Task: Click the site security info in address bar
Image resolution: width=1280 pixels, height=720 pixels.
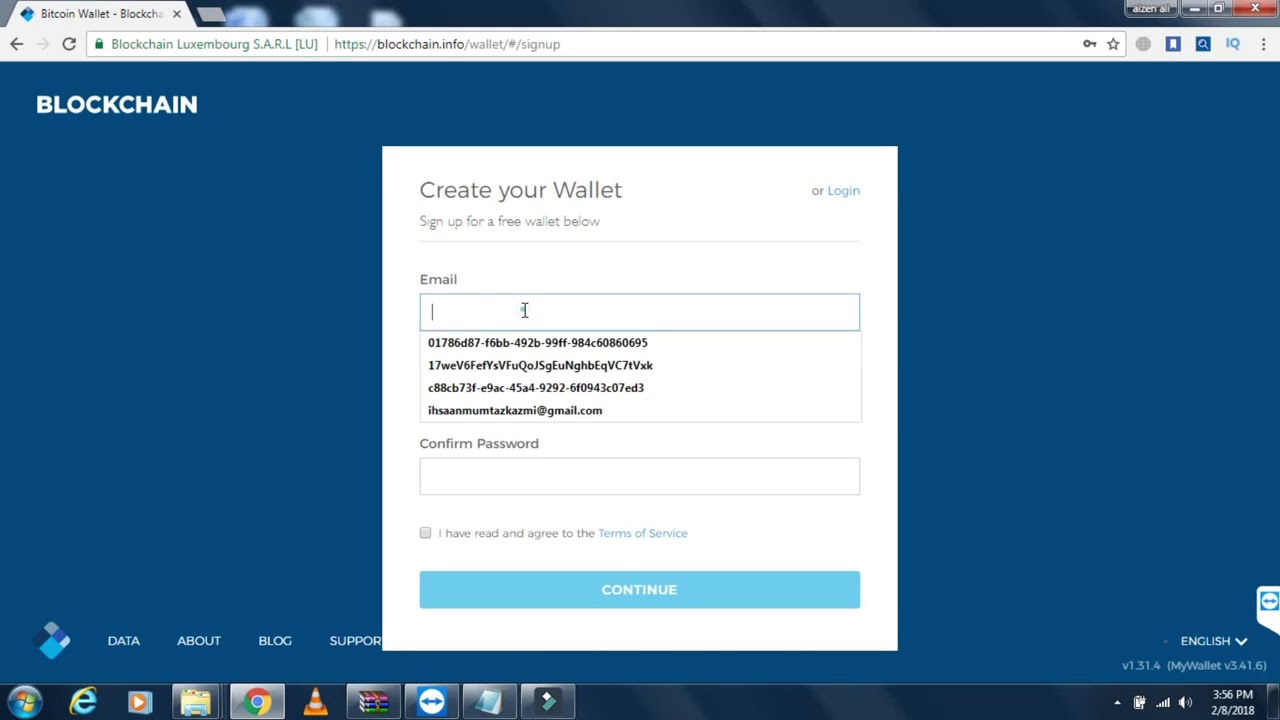Action: (205, 44)
